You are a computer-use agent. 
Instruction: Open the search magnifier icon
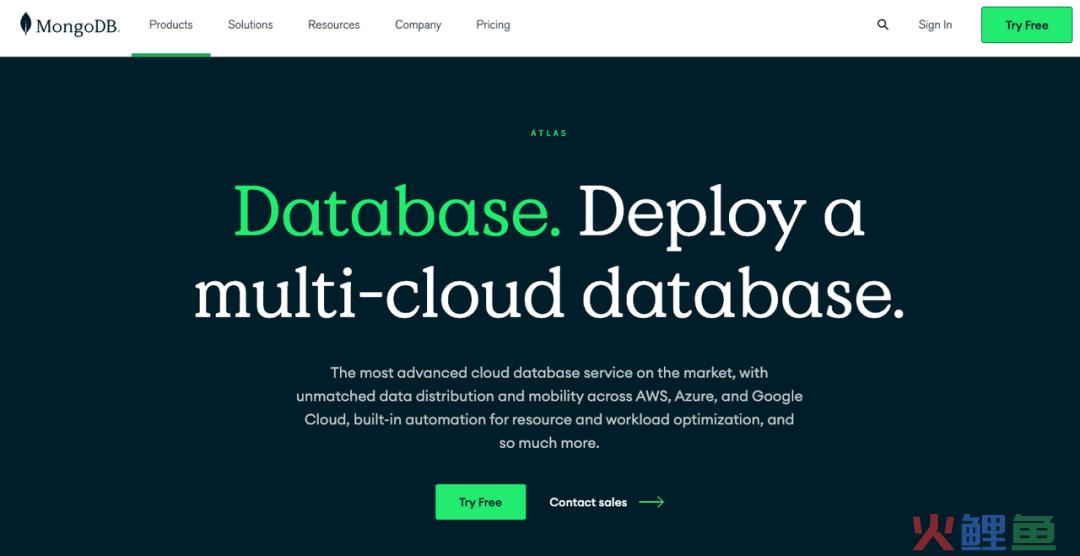(x=882, y=25)
